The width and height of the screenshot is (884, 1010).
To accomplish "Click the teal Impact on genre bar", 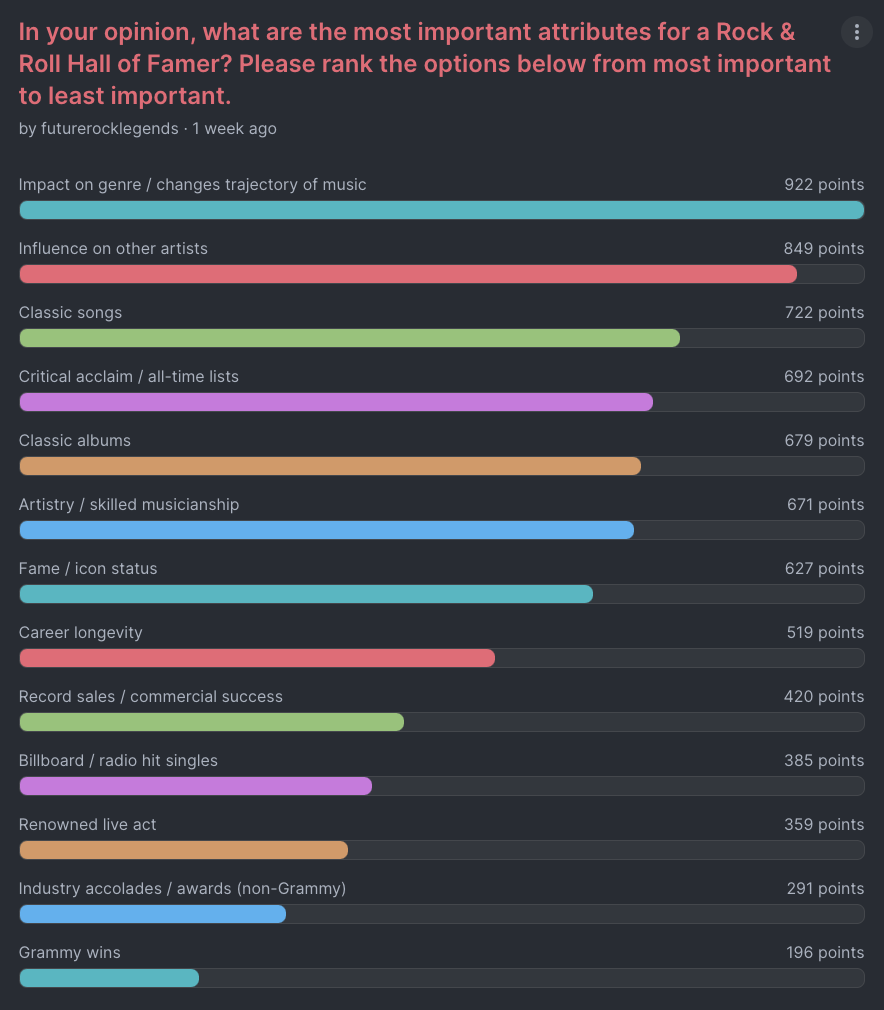I will click(x=440, y=210).
